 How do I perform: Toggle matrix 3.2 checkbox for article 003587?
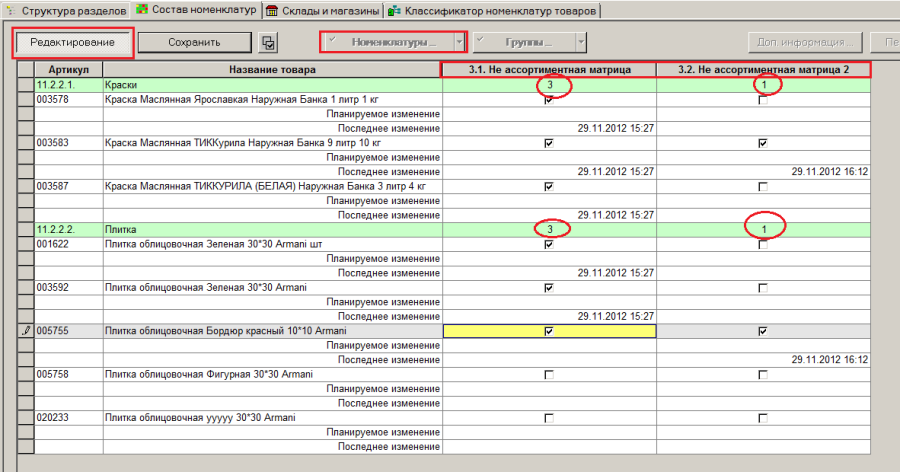[x=763, y=187]
